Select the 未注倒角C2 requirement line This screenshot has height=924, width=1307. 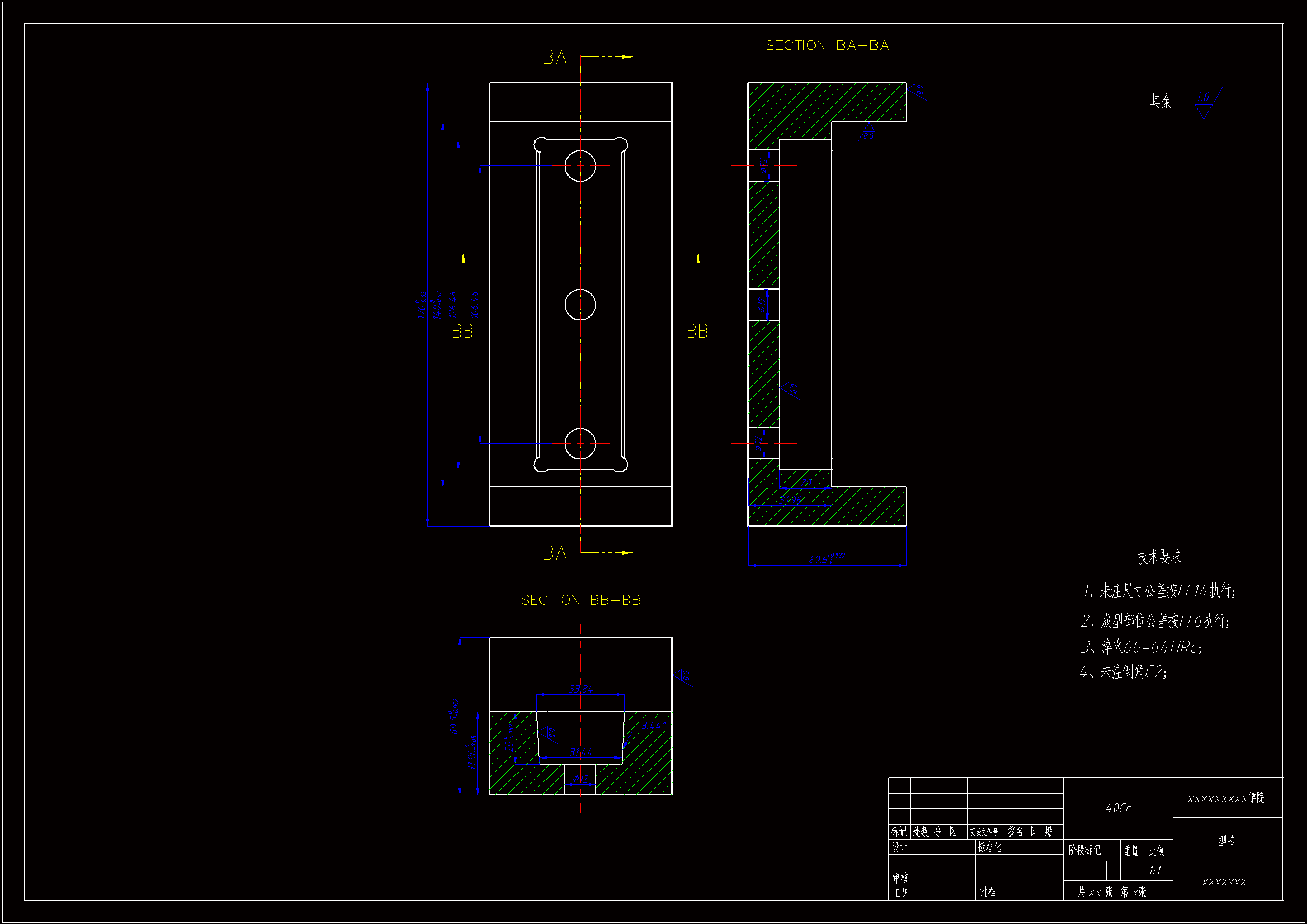(1123, 672)
